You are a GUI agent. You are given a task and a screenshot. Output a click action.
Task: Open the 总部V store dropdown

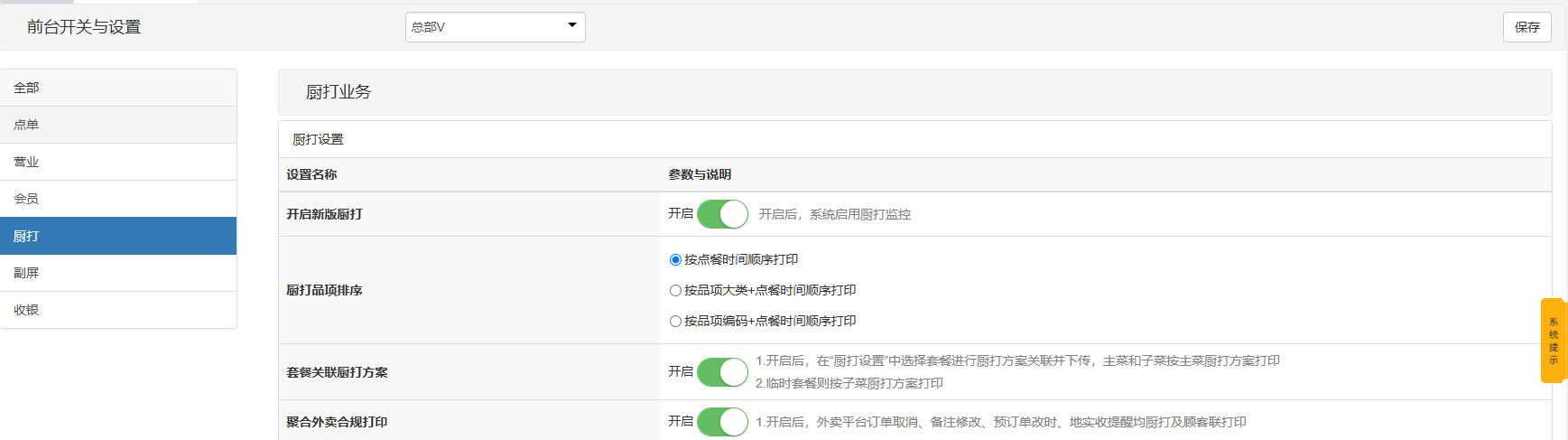click(x=495, y=27)
